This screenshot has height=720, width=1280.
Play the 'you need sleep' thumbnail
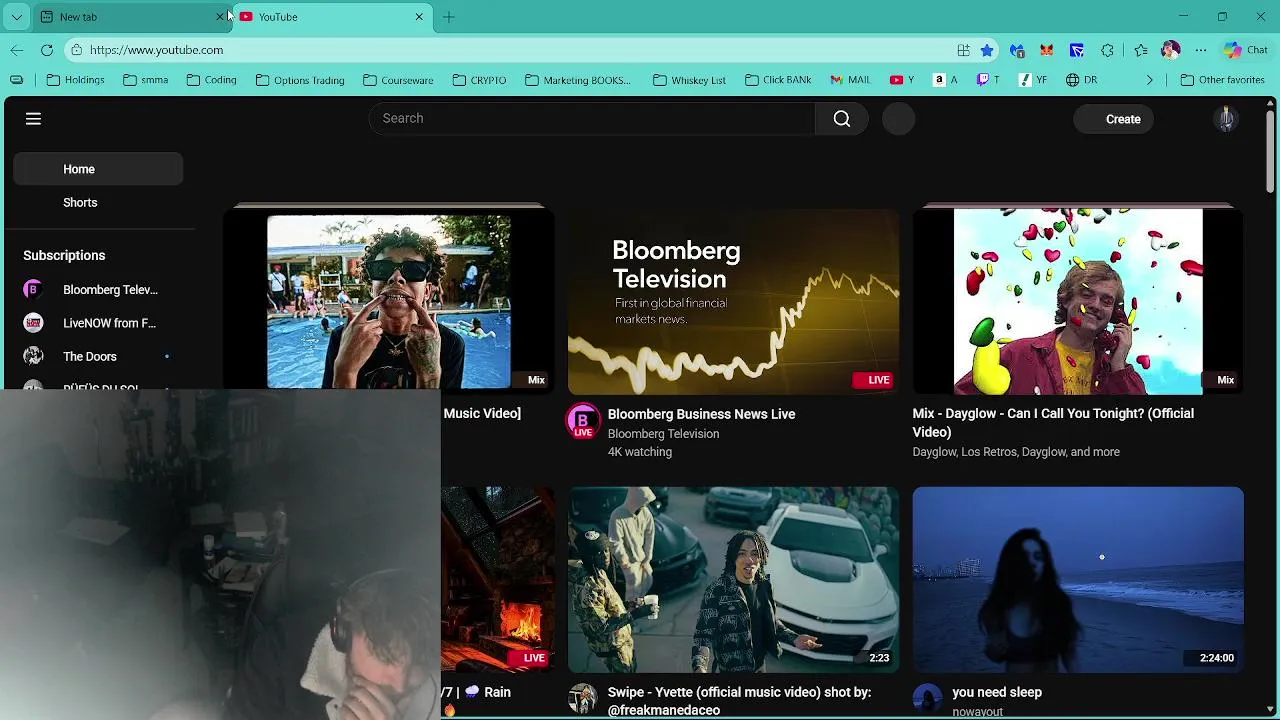tap(1078, 580)
